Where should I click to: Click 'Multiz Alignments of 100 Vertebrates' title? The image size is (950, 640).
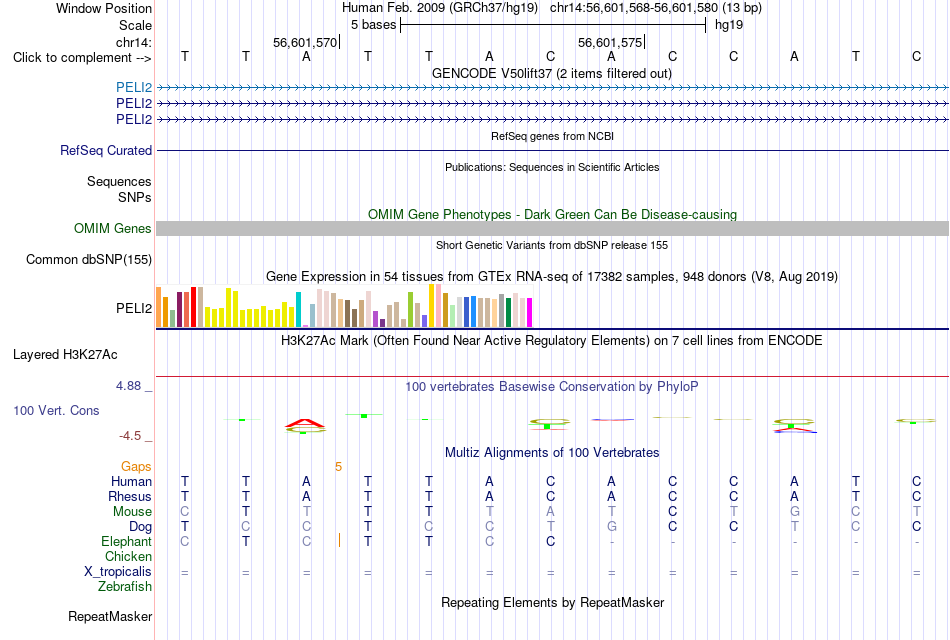[x=552, y=453]
